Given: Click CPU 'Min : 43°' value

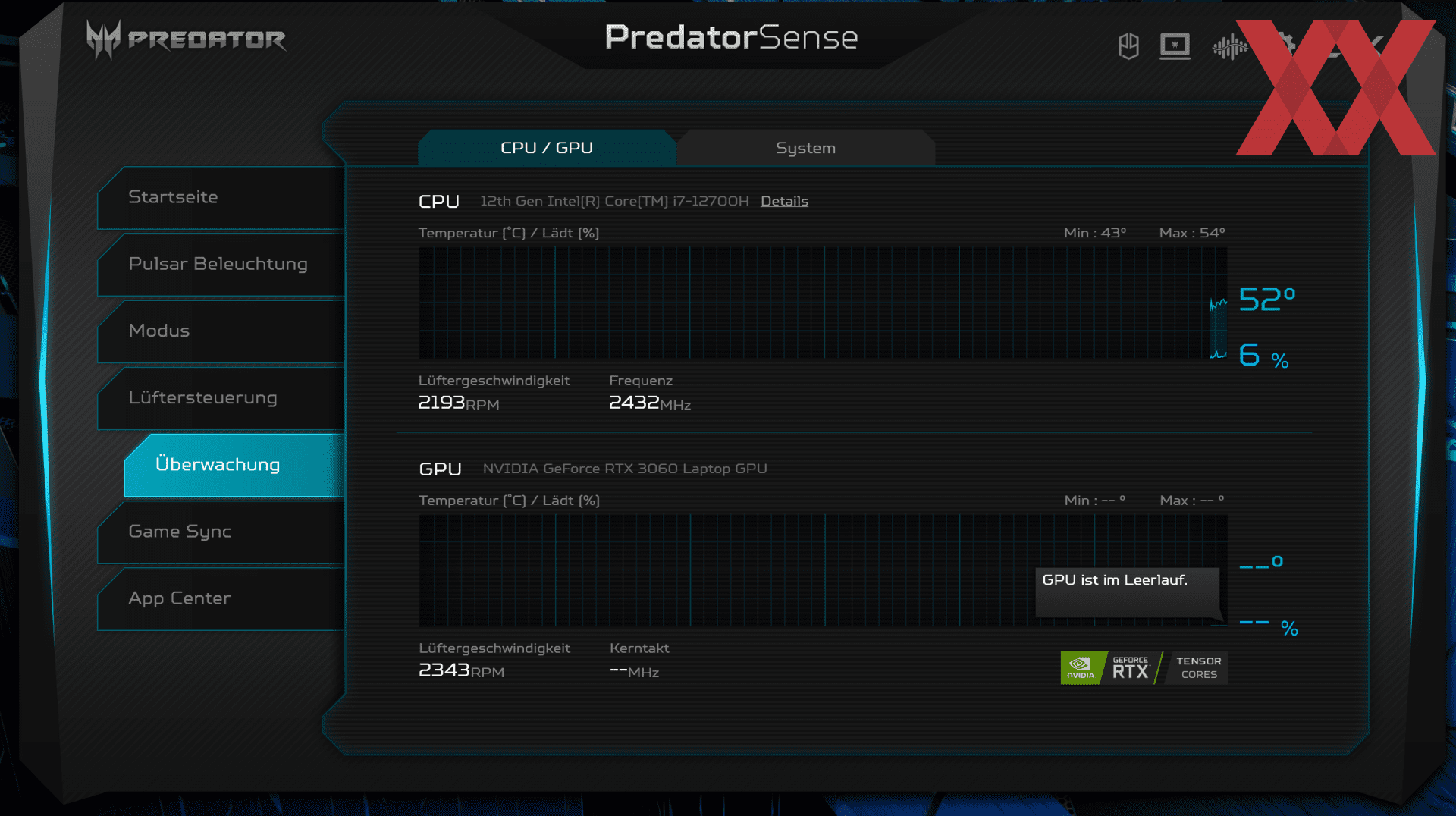Looking at the screenshot, I should point(1095,233).
